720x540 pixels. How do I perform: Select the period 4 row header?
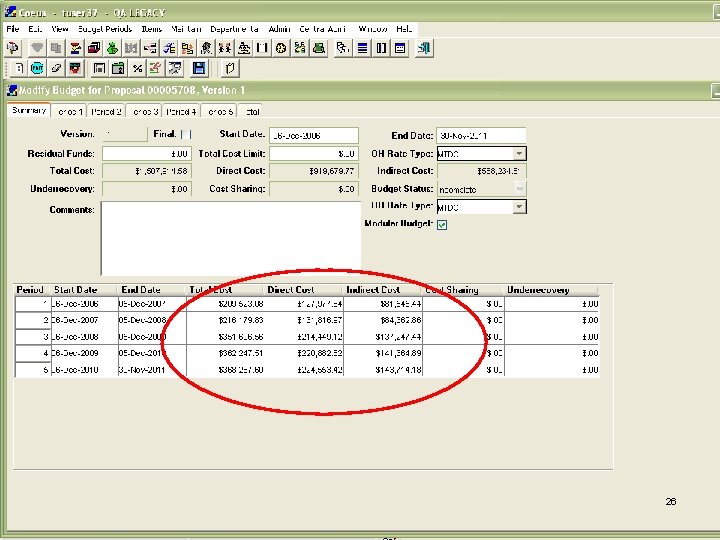33,353
